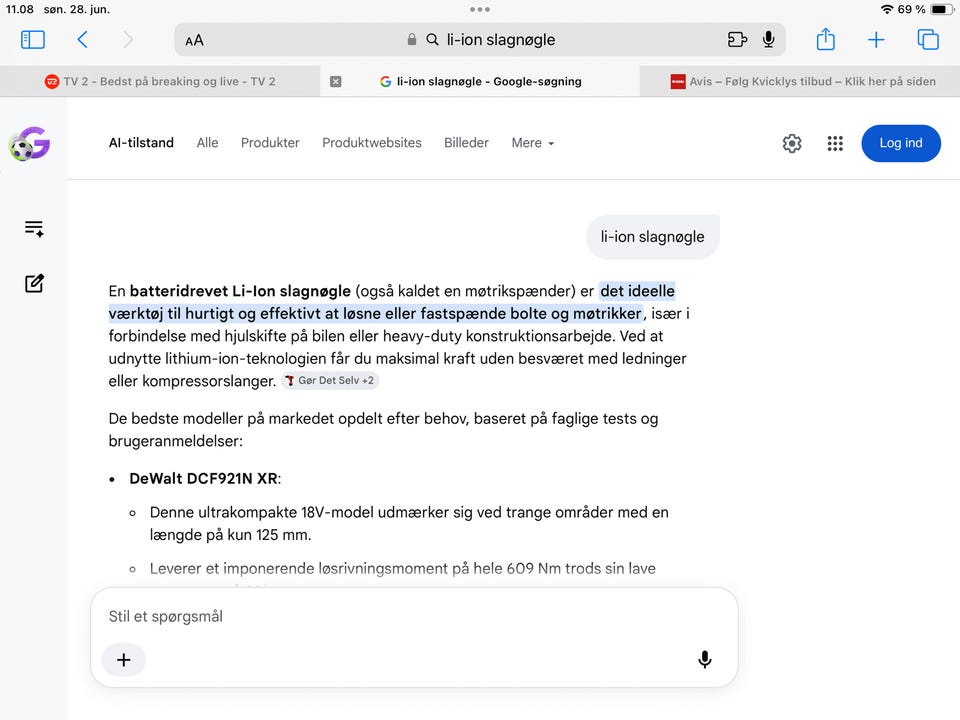Open the Billeder results tab
Viewport: 960px width, 720px height.
point(466,143)
